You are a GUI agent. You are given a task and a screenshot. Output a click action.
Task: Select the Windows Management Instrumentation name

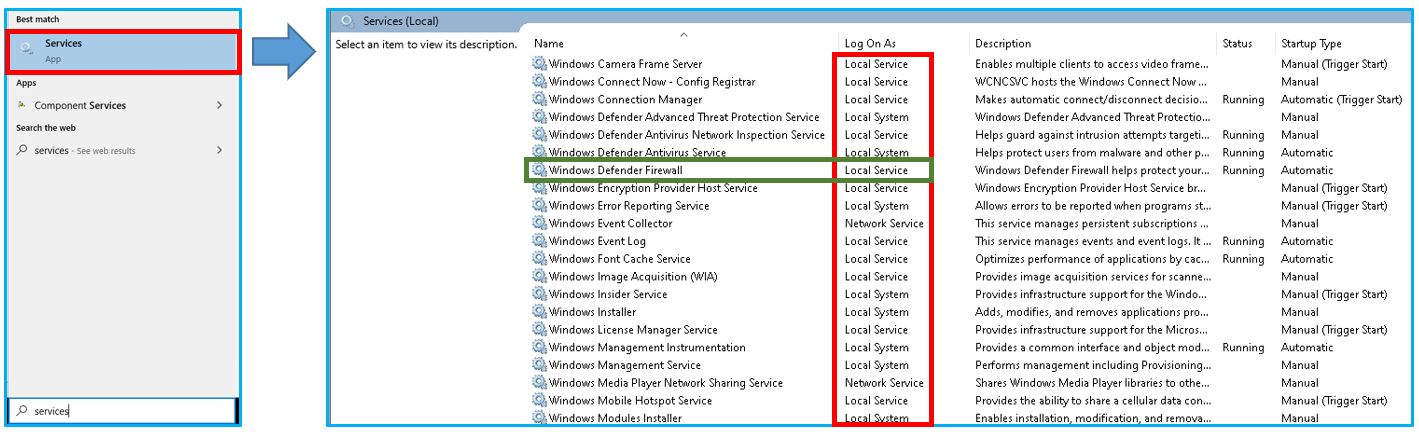tap(647, 348)
